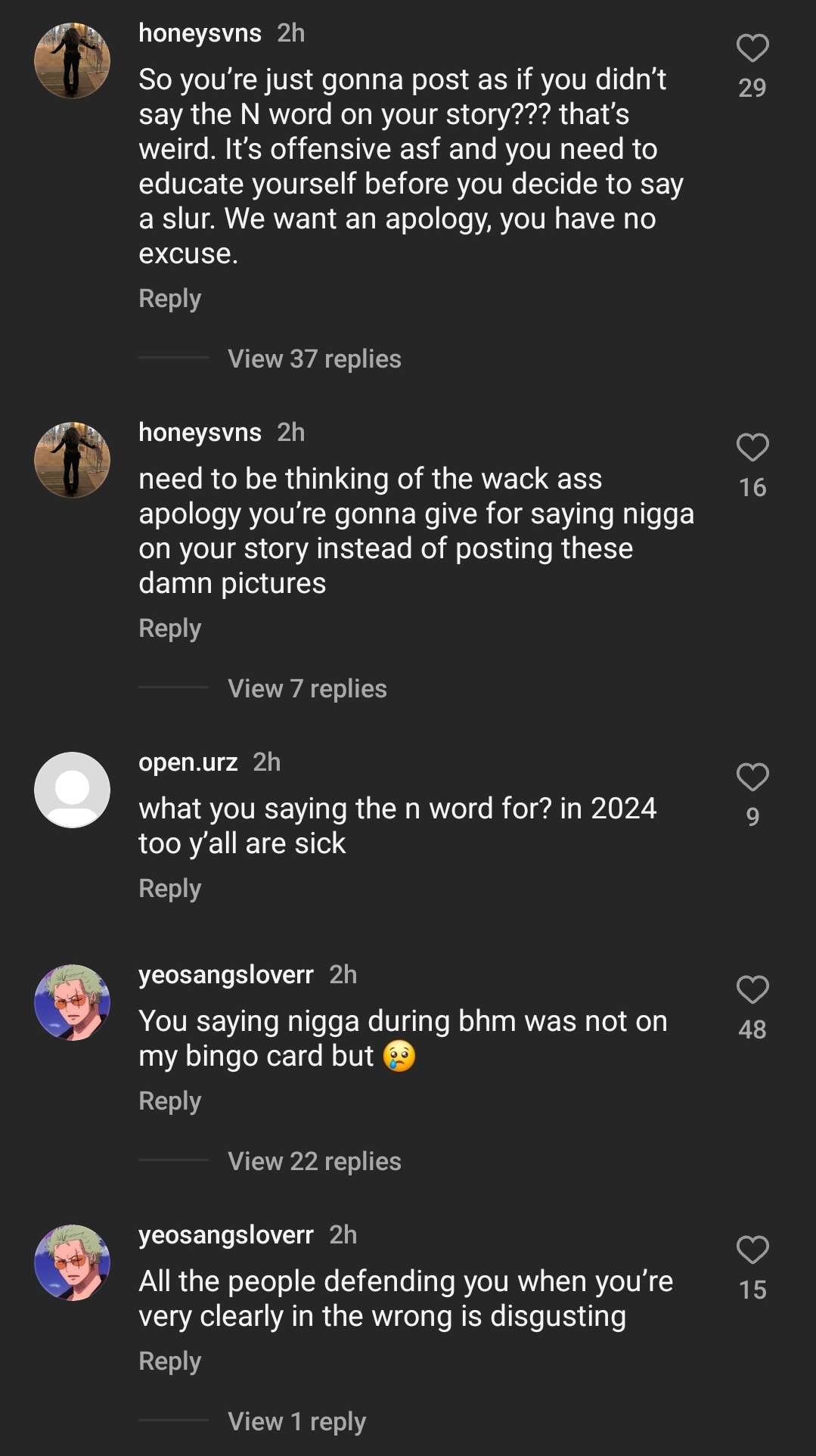Click the 29 like count on the top comment
Image resolution: width=816 pixels, height=1456 pixels.
coord(752,88)
